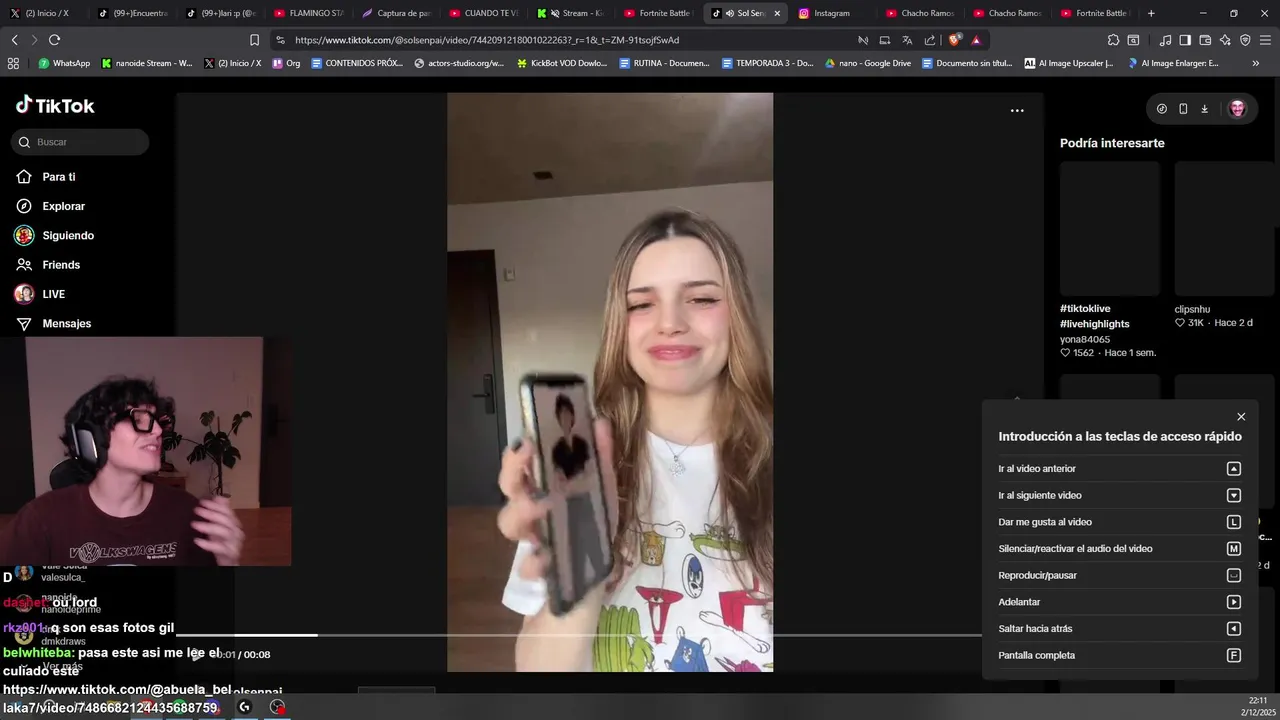Click the L key like shortcut icon
The image size is (1280, 720).
coord(1233,522)
